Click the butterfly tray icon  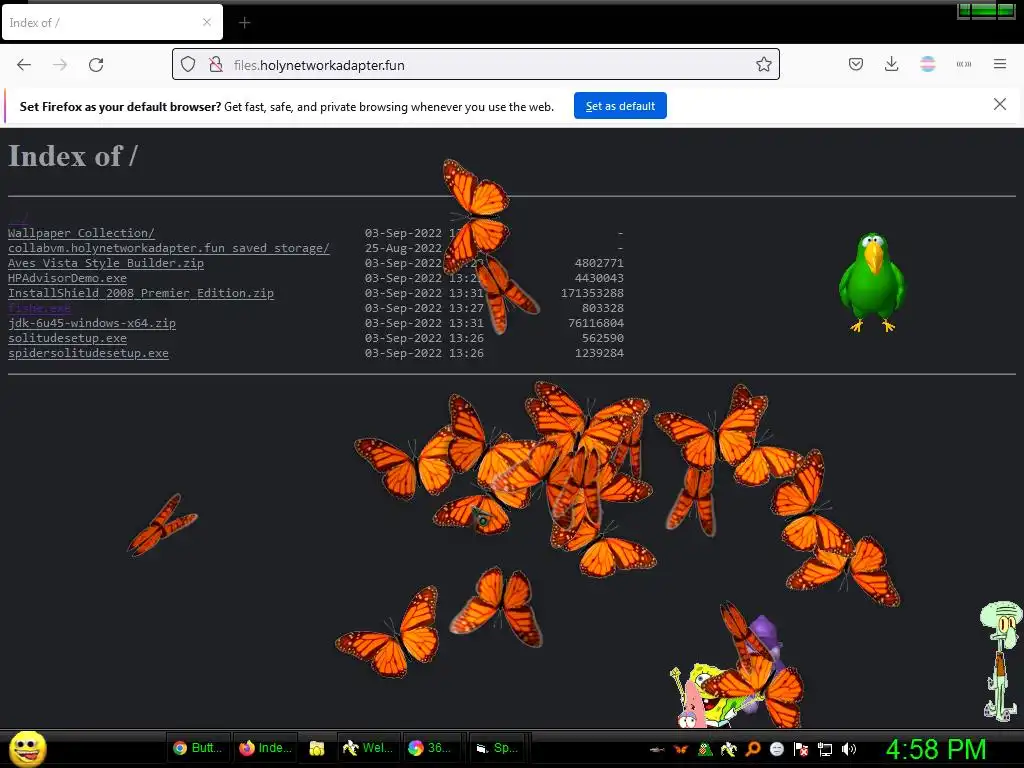tap(681, 749)
